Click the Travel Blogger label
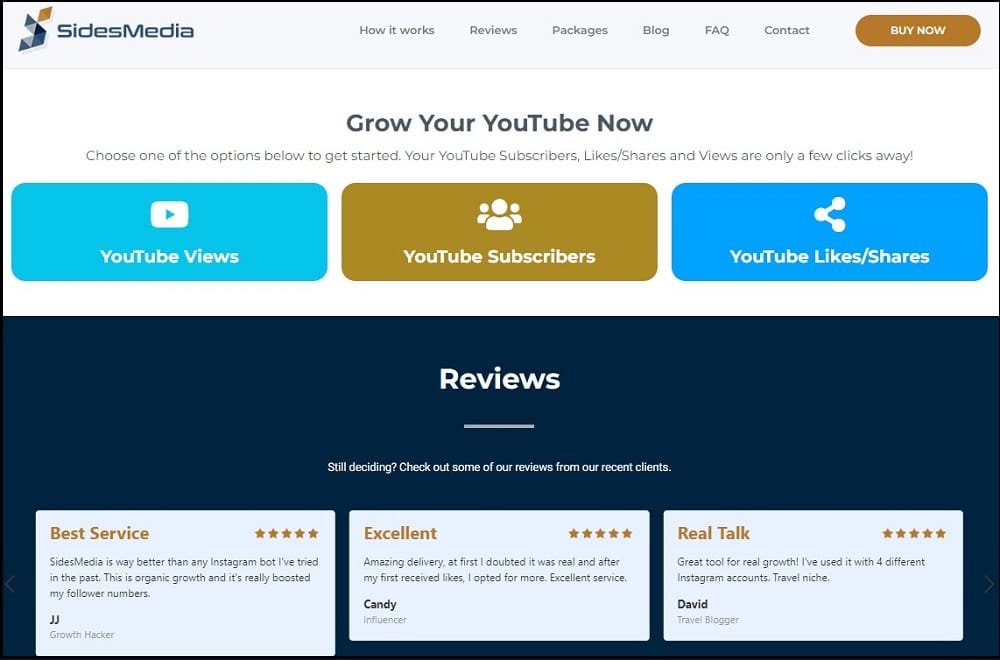Image resolution: width=1000 pixels, height=660 pixels. 709,619
